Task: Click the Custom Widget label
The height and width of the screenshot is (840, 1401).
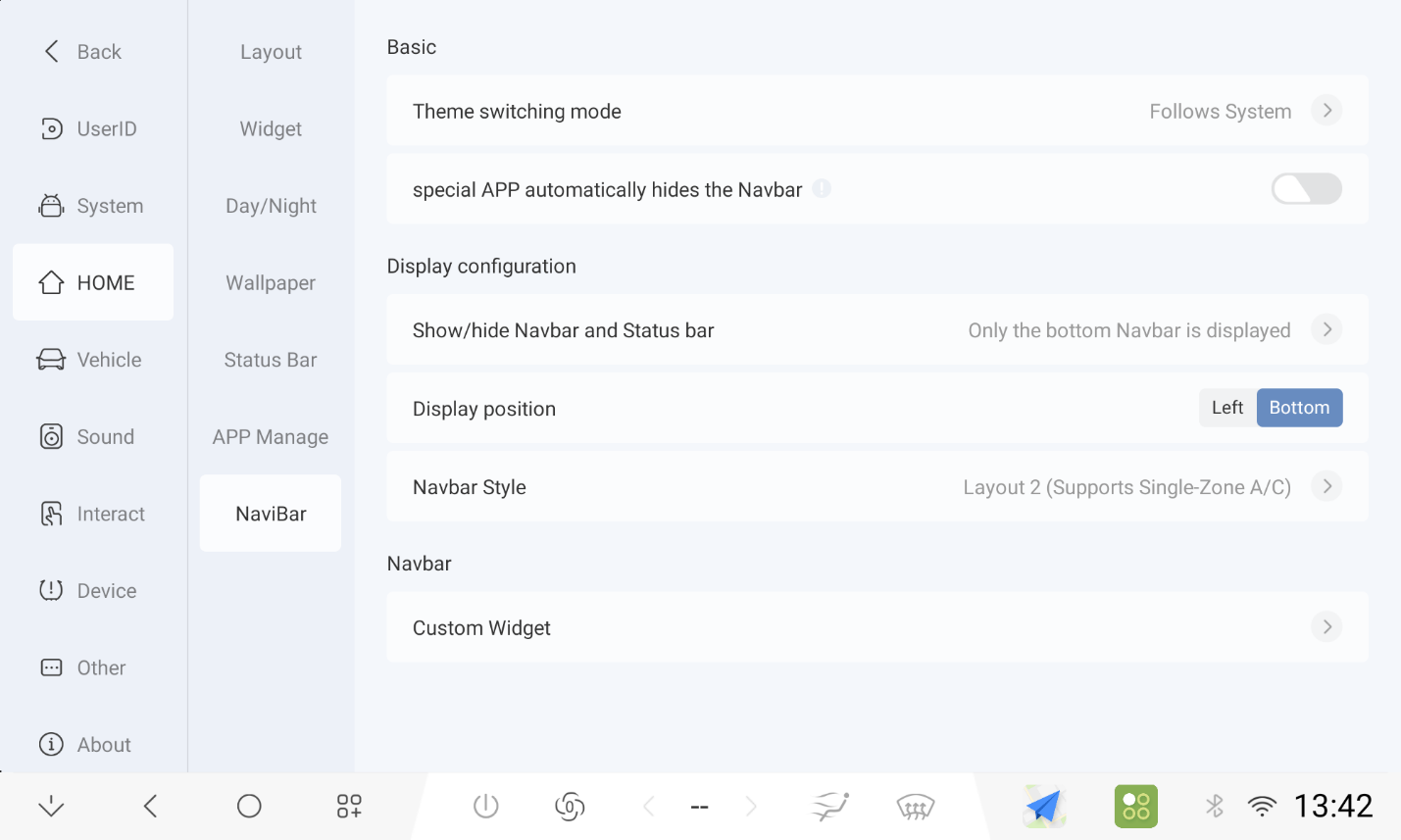Action: tap(481, 627)
